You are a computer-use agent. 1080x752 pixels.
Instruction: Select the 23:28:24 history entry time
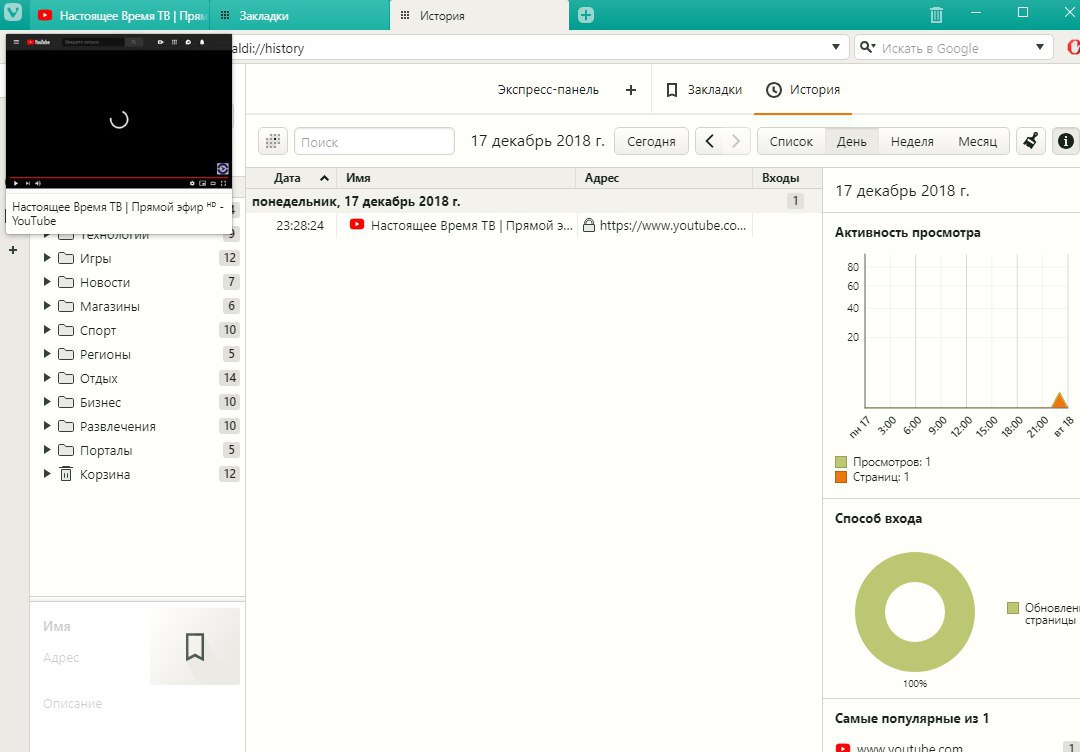tap(300, 225)
